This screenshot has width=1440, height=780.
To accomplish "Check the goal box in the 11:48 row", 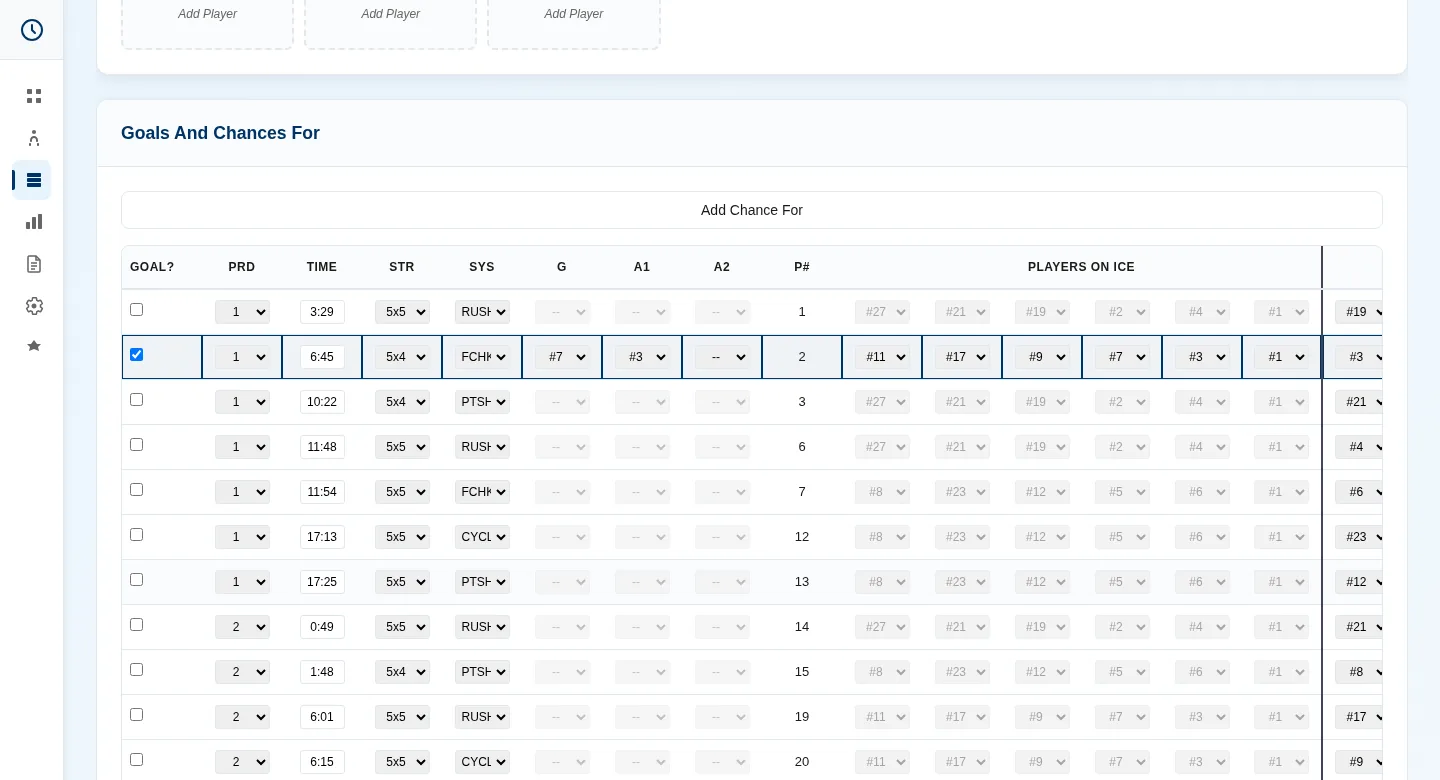I will click(137, 445).
